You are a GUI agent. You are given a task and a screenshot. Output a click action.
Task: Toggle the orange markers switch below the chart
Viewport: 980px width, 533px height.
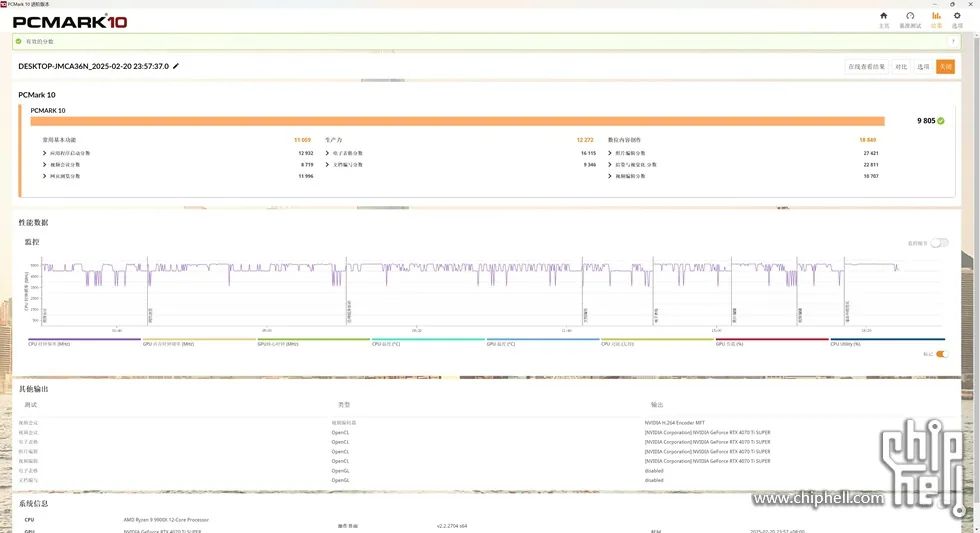point(941,354)
